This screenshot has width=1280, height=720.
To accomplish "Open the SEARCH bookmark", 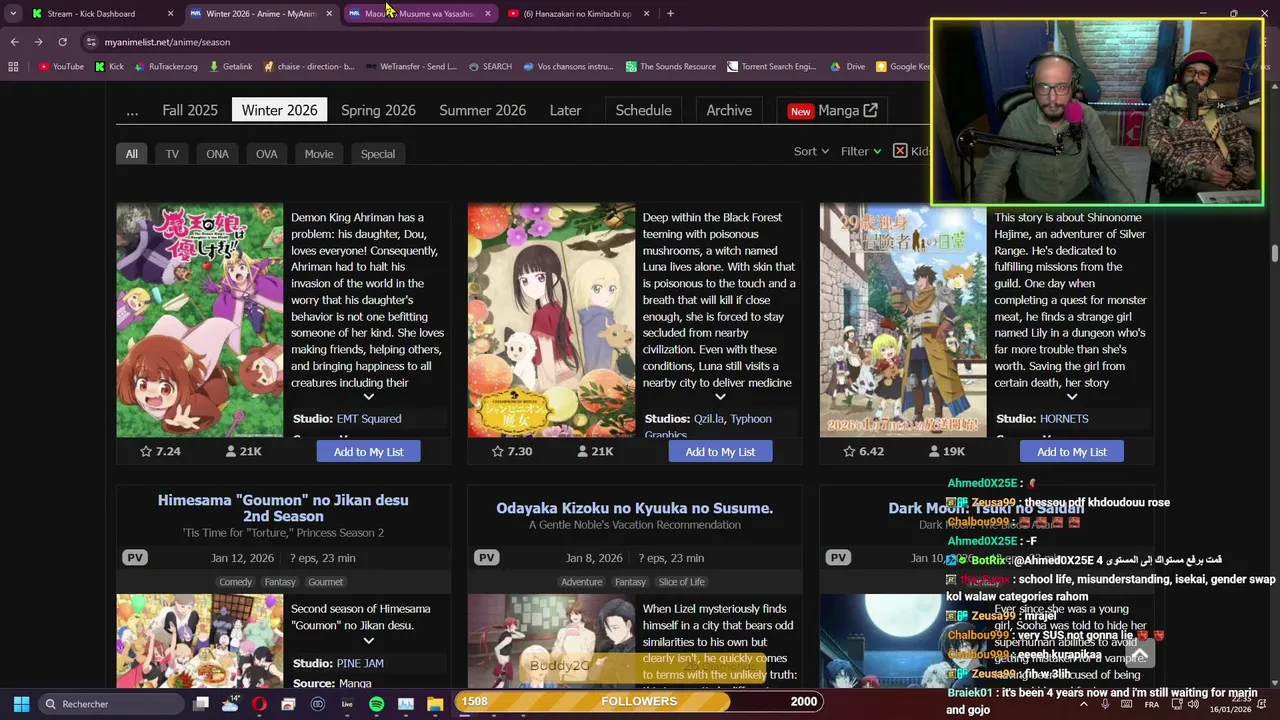I will click(489, 67).
